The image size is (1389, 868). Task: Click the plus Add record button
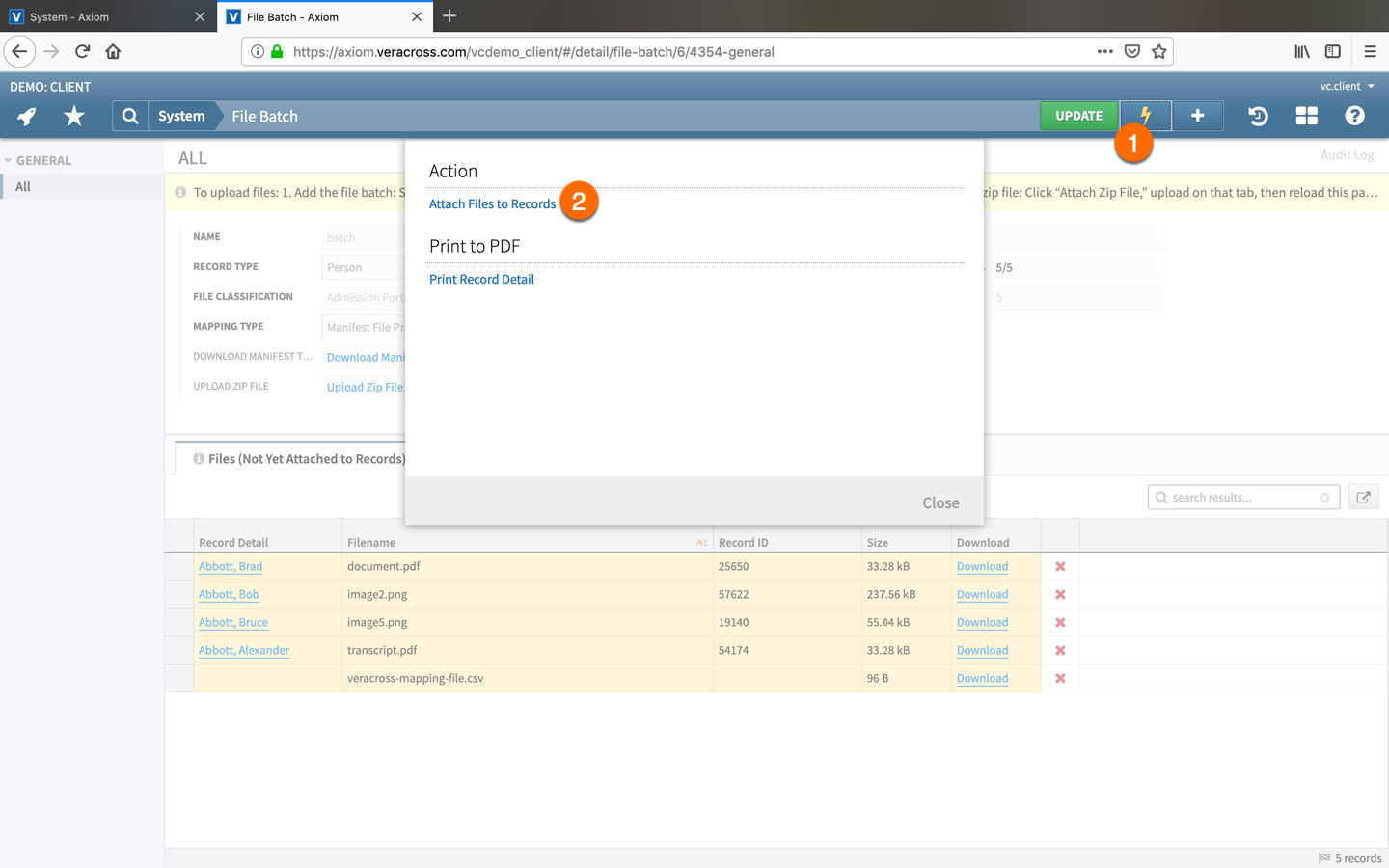coord(1198,116)
